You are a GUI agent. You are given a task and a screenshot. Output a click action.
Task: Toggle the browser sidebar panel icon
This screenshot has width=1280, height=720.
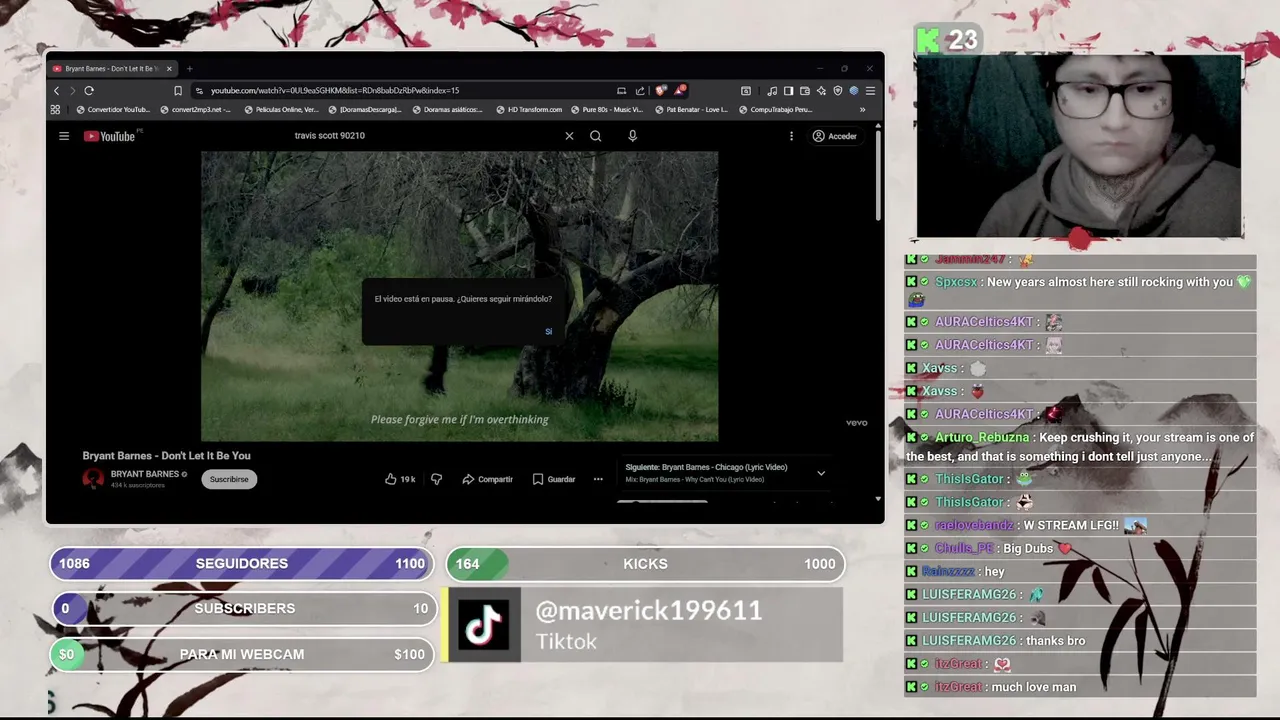(788, 90)
